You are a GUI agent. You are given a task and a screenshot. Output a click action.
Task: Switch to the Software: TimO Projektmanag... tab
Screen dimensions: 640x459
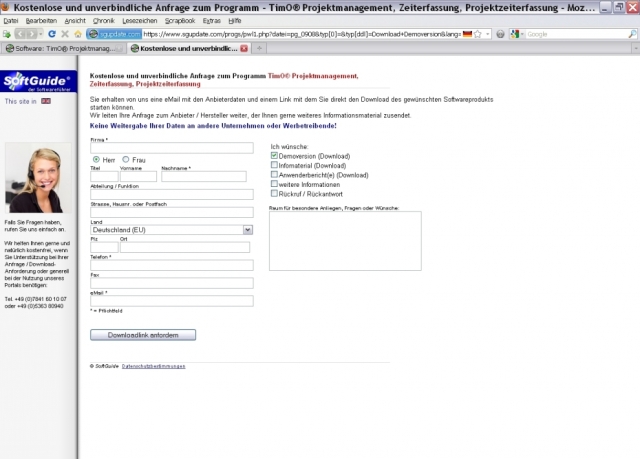coord(63,49)
